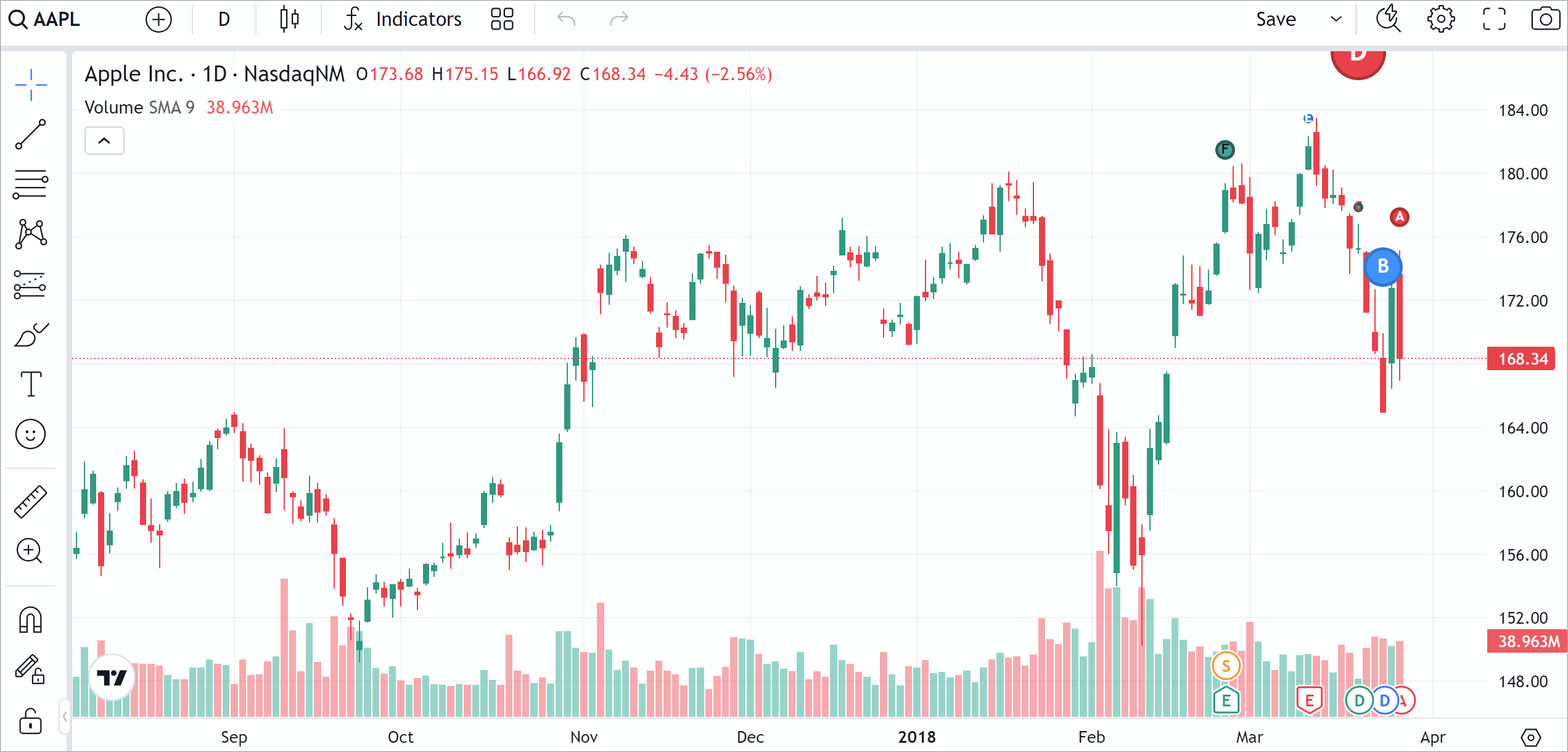Toggle fullscreen mode
1568x752 pixels.
pos(1493,19)
